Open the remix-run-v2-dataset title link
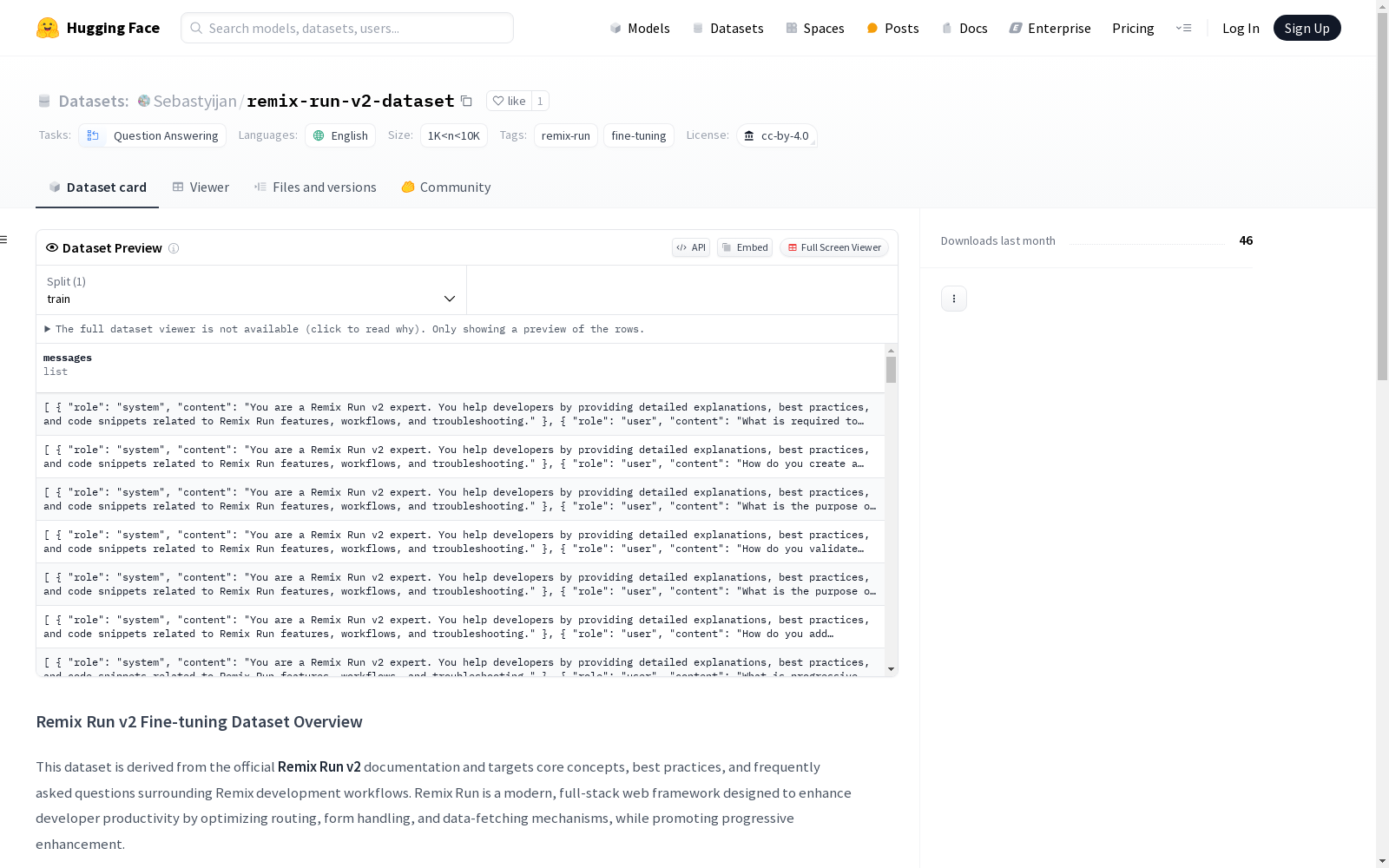 (x=351, y=101)
